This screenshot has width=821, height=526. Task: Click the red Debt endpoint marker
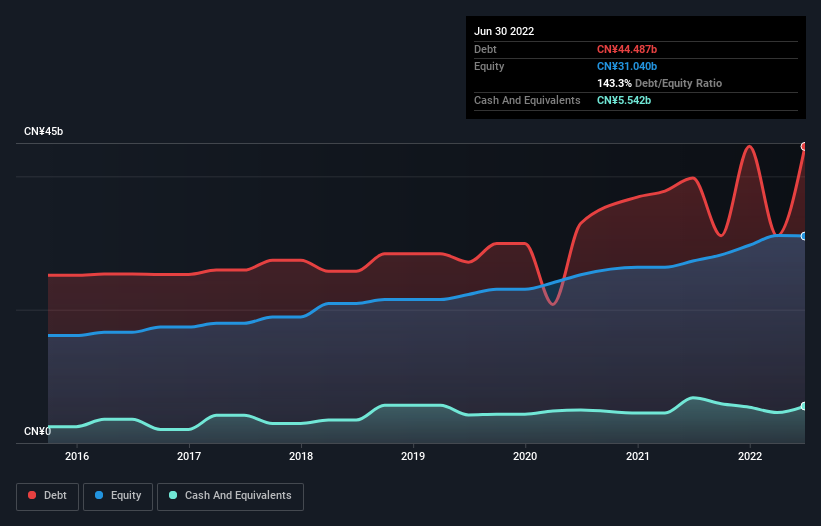(804, 147)
